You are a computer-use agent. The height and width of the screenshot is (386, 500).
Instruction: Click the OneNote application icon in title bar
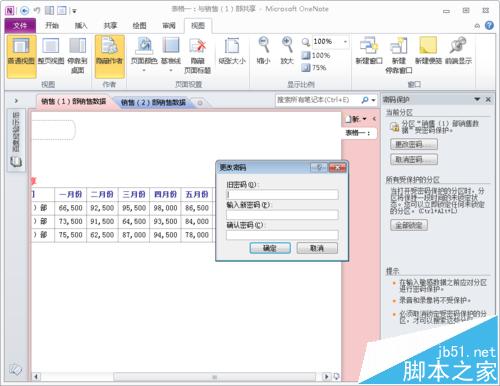[x=10, y=11]
